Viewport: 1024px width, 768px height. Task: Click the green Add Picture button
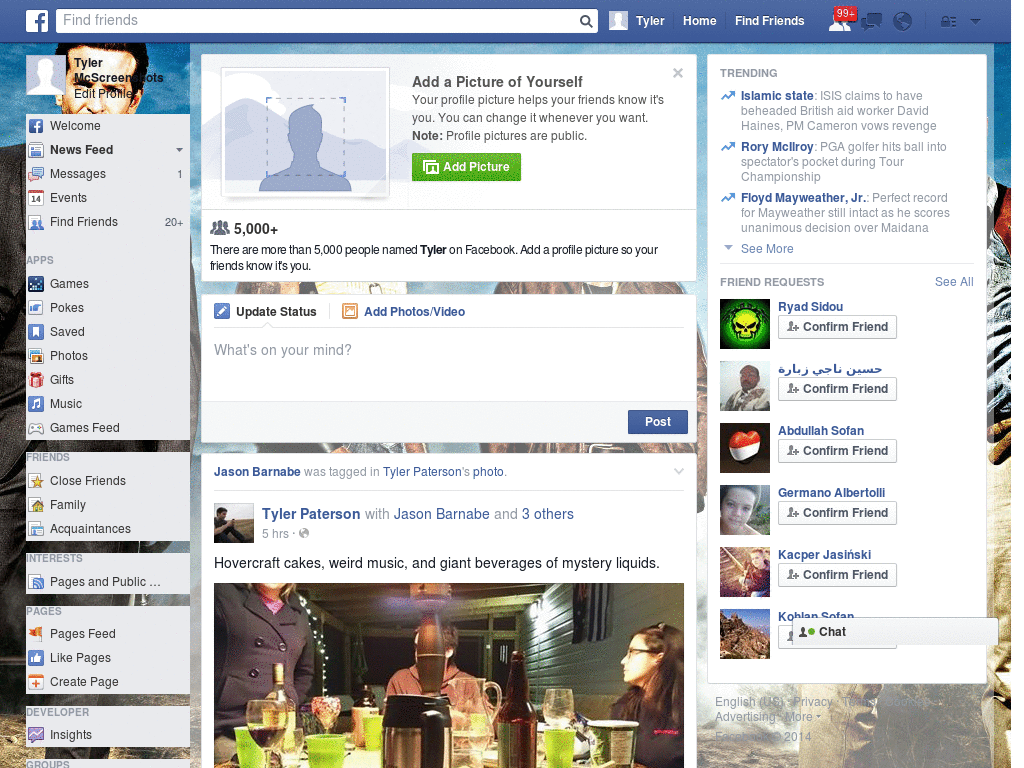[466, 167]
